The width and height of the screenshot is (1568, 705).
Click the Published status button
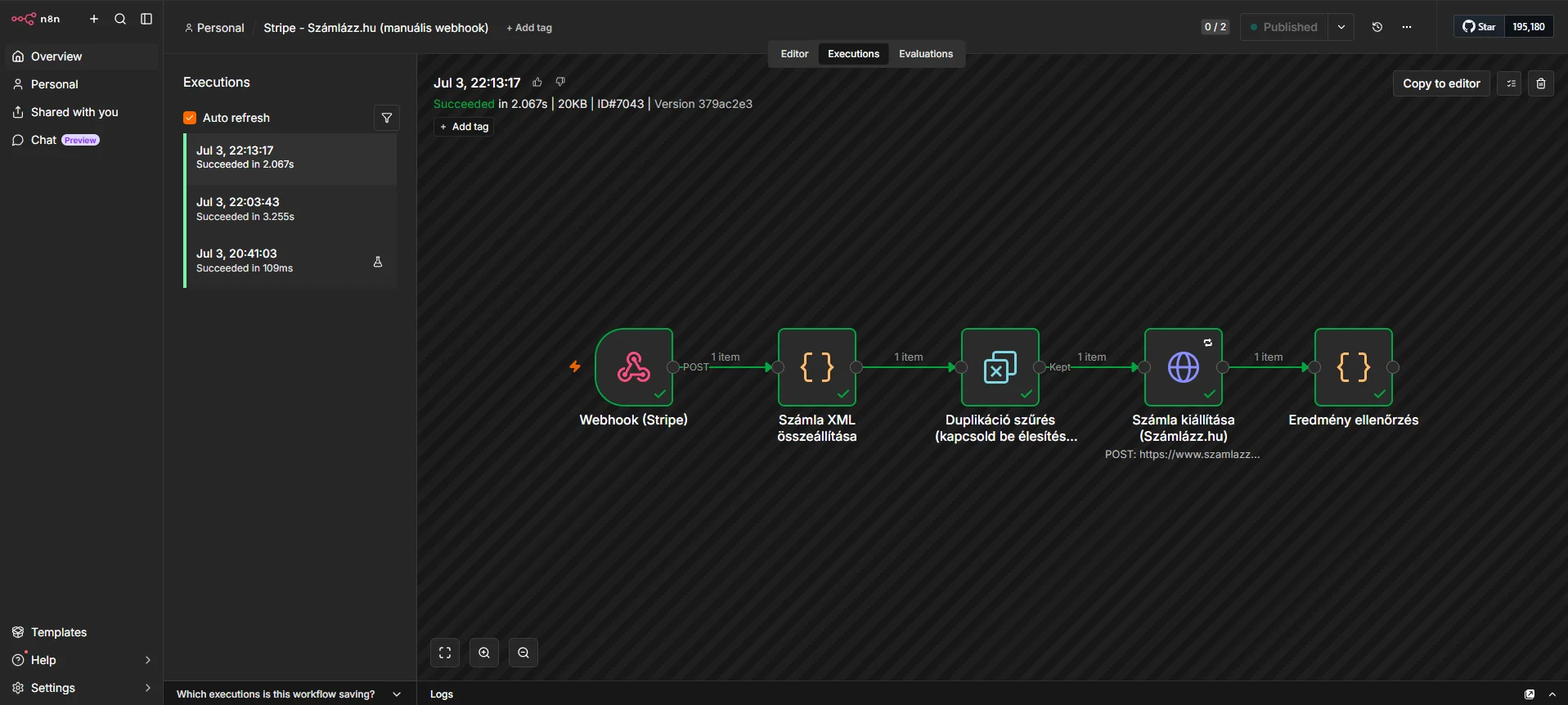[x=1284, y=27]
